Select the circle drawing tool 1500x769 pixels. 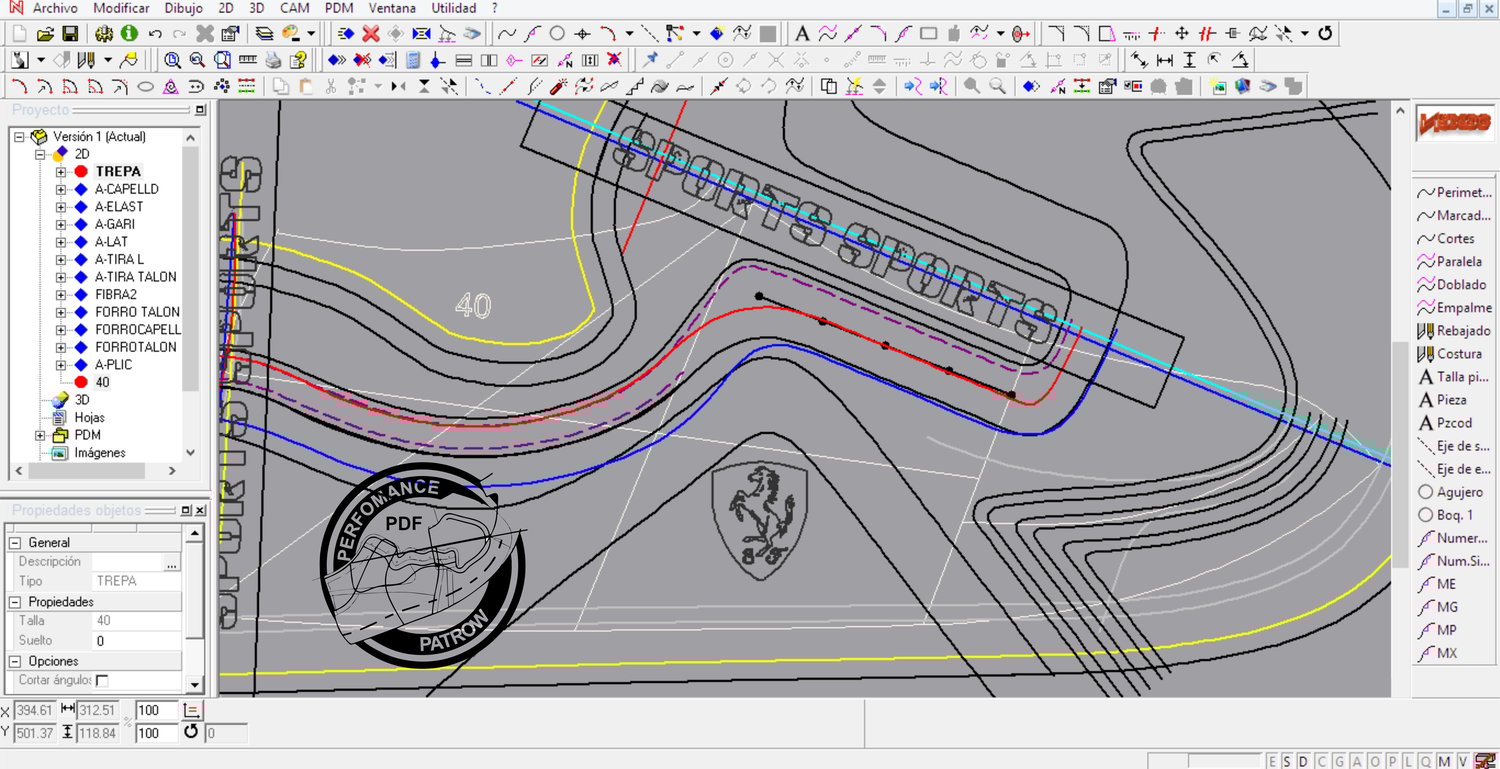coord(557,34)
